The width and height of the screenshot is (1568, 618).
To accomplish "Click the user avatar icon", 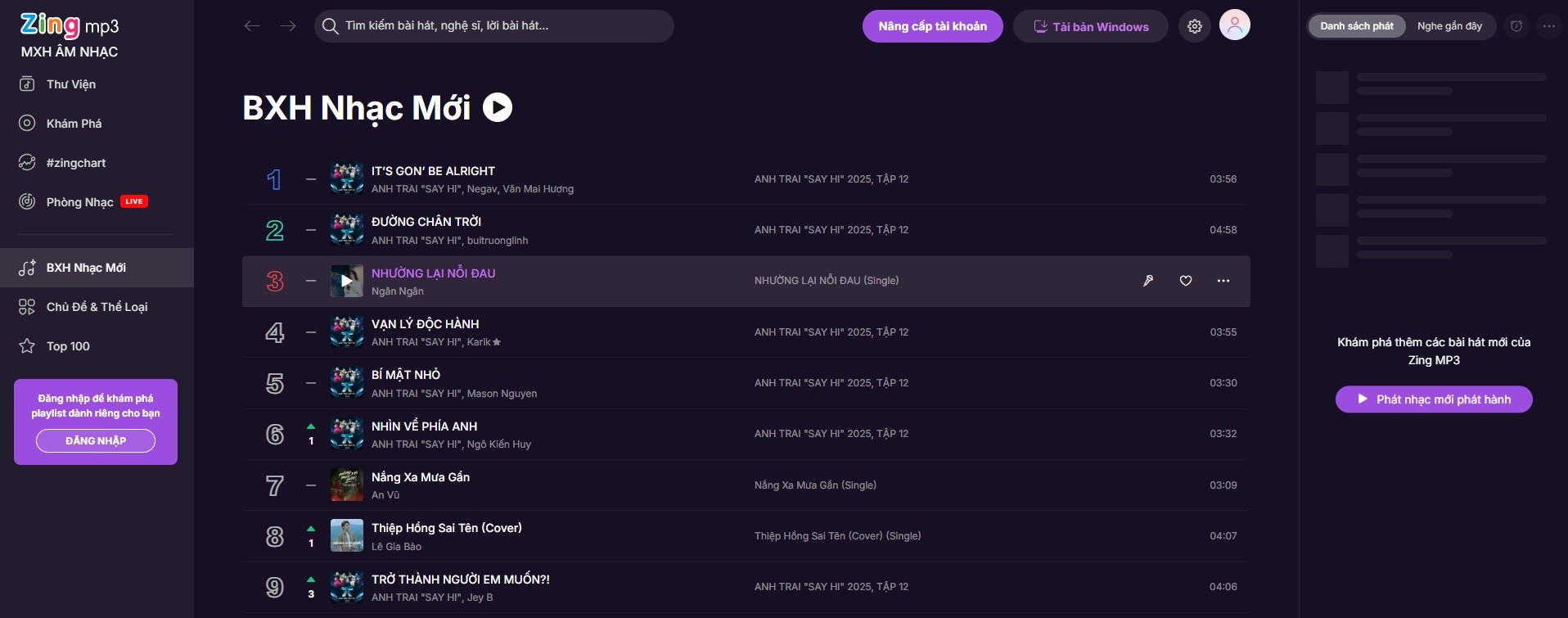I will click(1235, 25).
